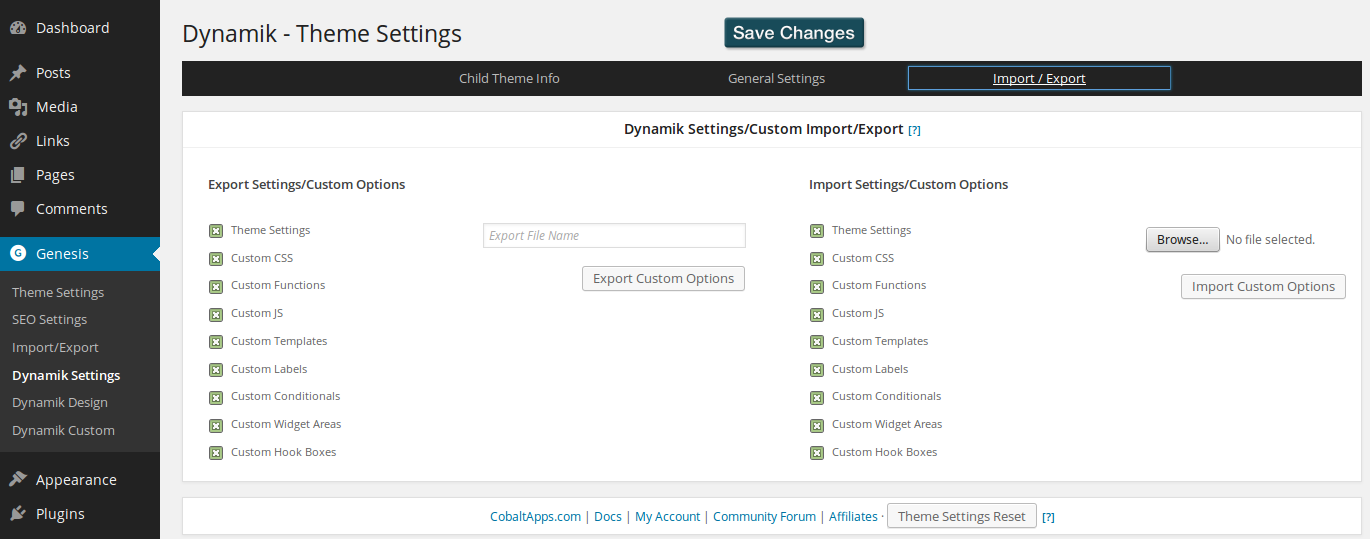This screenshot has height=539, width=1370.
Task: Toggle Custom Hook Boxes export checkbox
Action: click(x=216, y=453)
